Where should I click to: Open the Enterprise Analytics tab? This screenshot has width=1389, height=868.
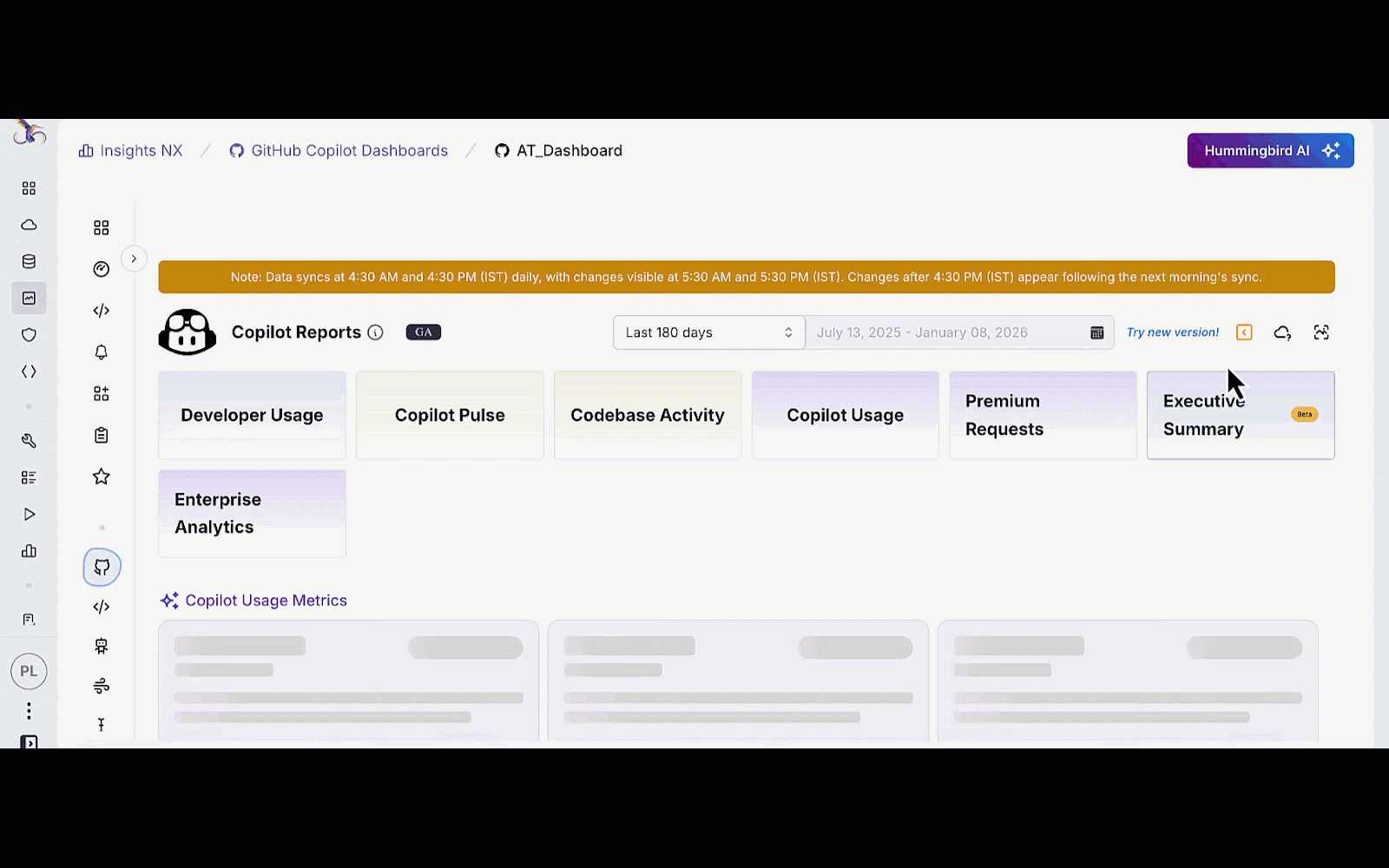[x=252, y=513]
